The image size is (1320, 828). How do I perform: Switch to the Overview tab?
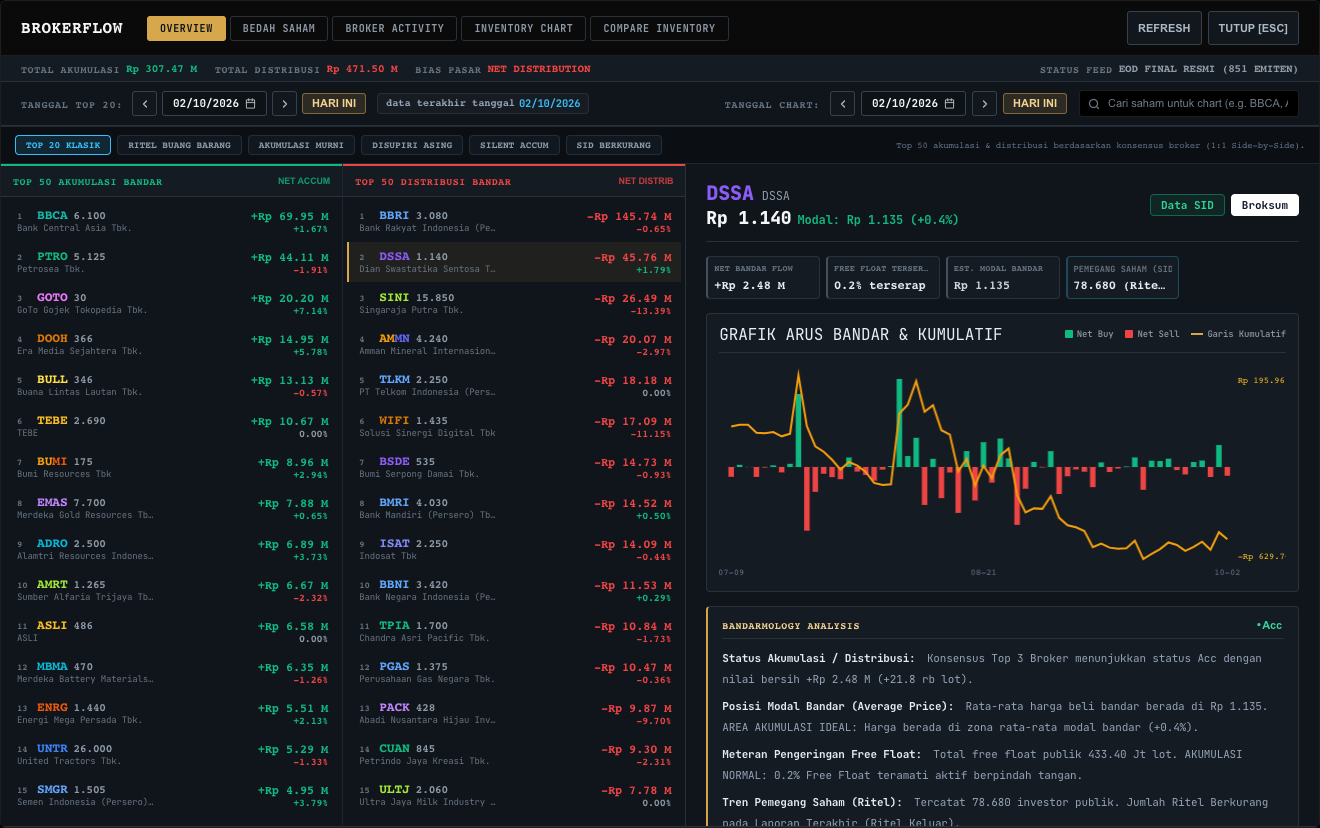pos(186,28)
